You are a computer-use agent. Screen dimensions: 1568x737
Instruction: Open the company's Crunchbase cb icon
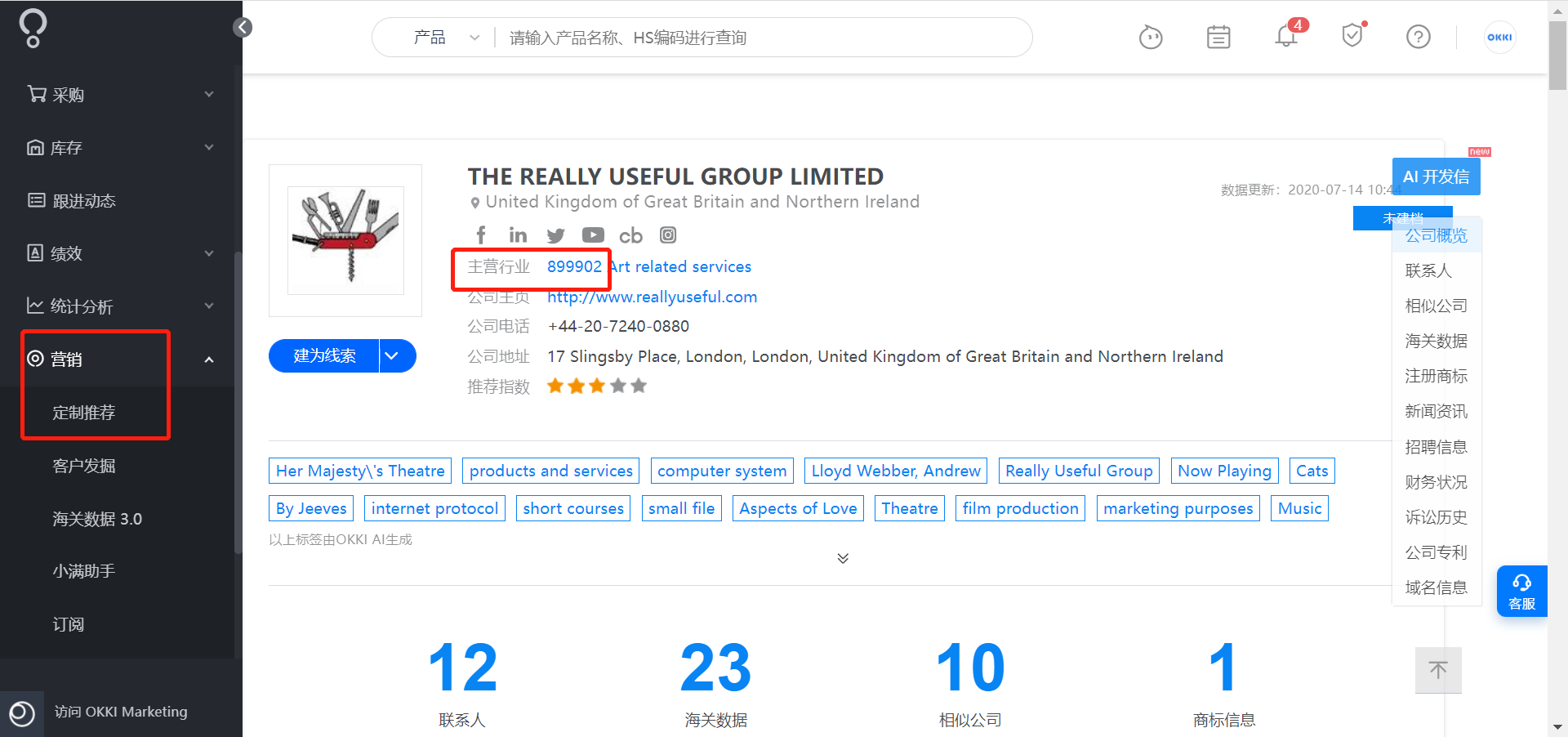630,235
